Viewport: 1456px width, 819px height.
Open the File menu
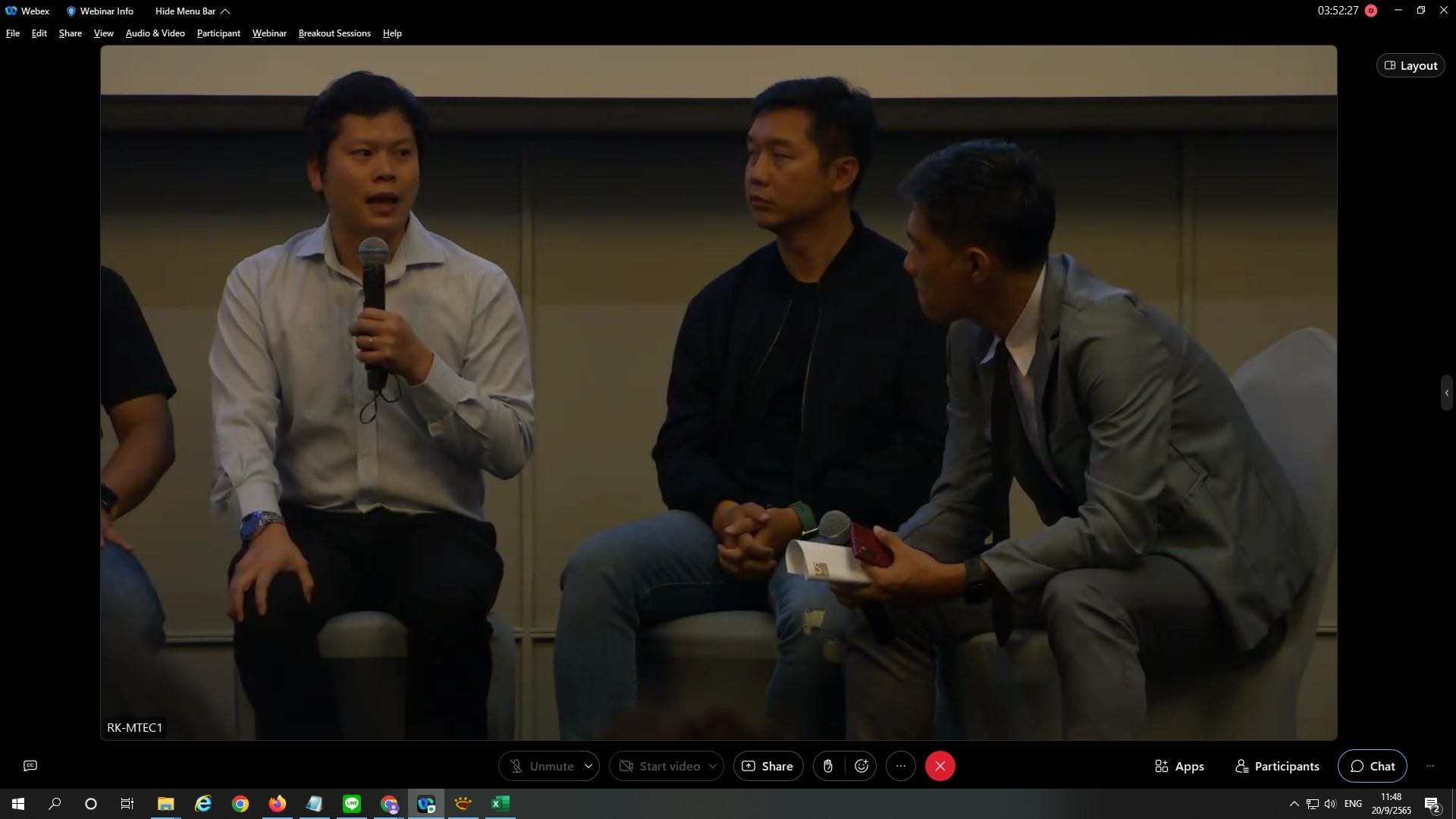[13, 33]
